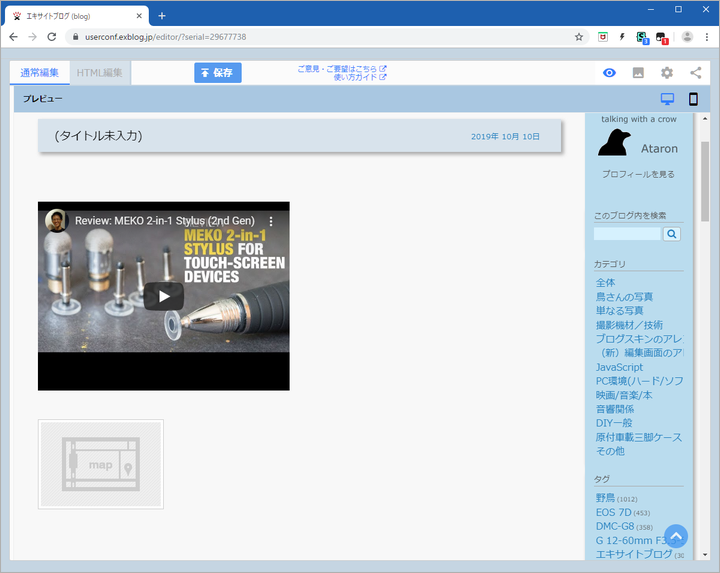Click the browser back arrow
The width and height of the screenshot is (720, 573).
click(x=13, y=37)
